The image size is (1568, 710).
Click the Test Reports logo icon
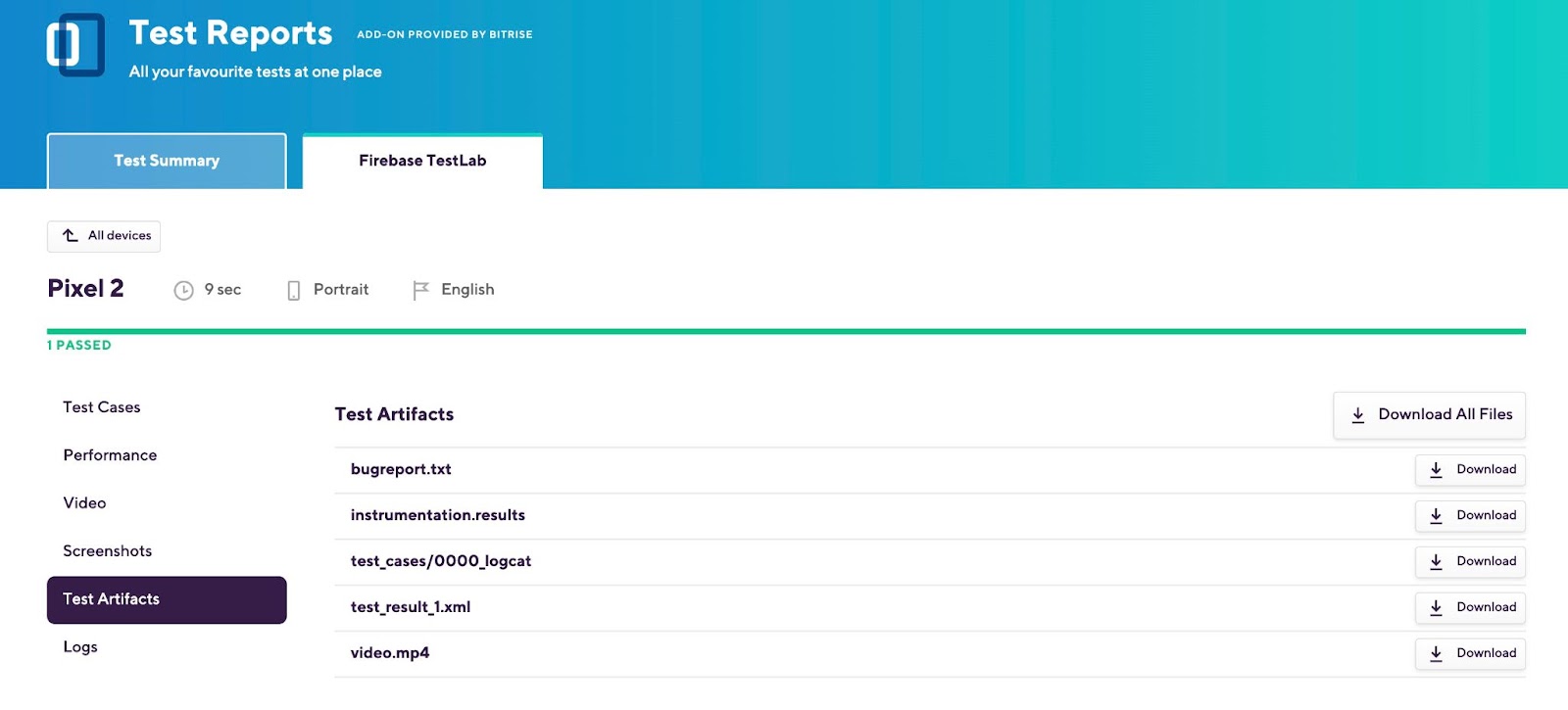pos(75,45)
